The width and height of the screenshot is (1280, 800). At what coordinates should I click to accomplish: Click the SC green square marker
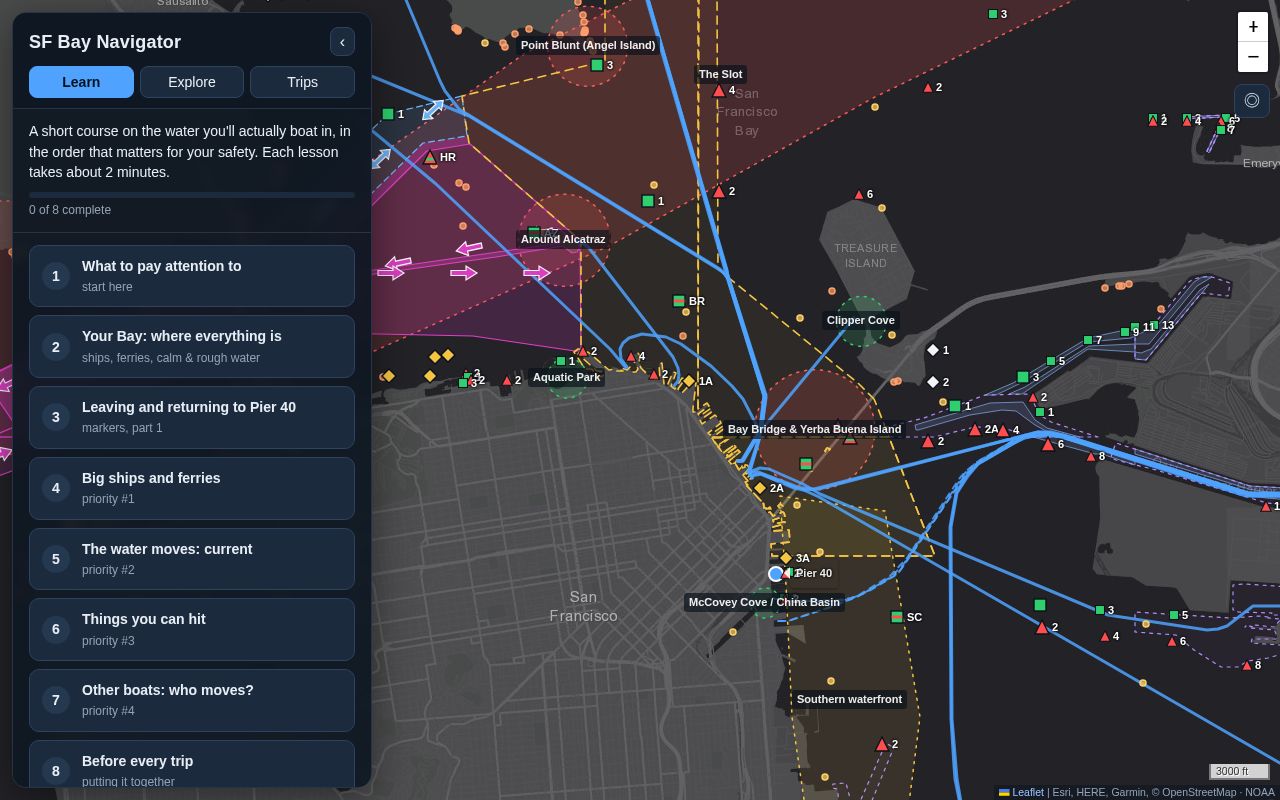pos(897,617)
